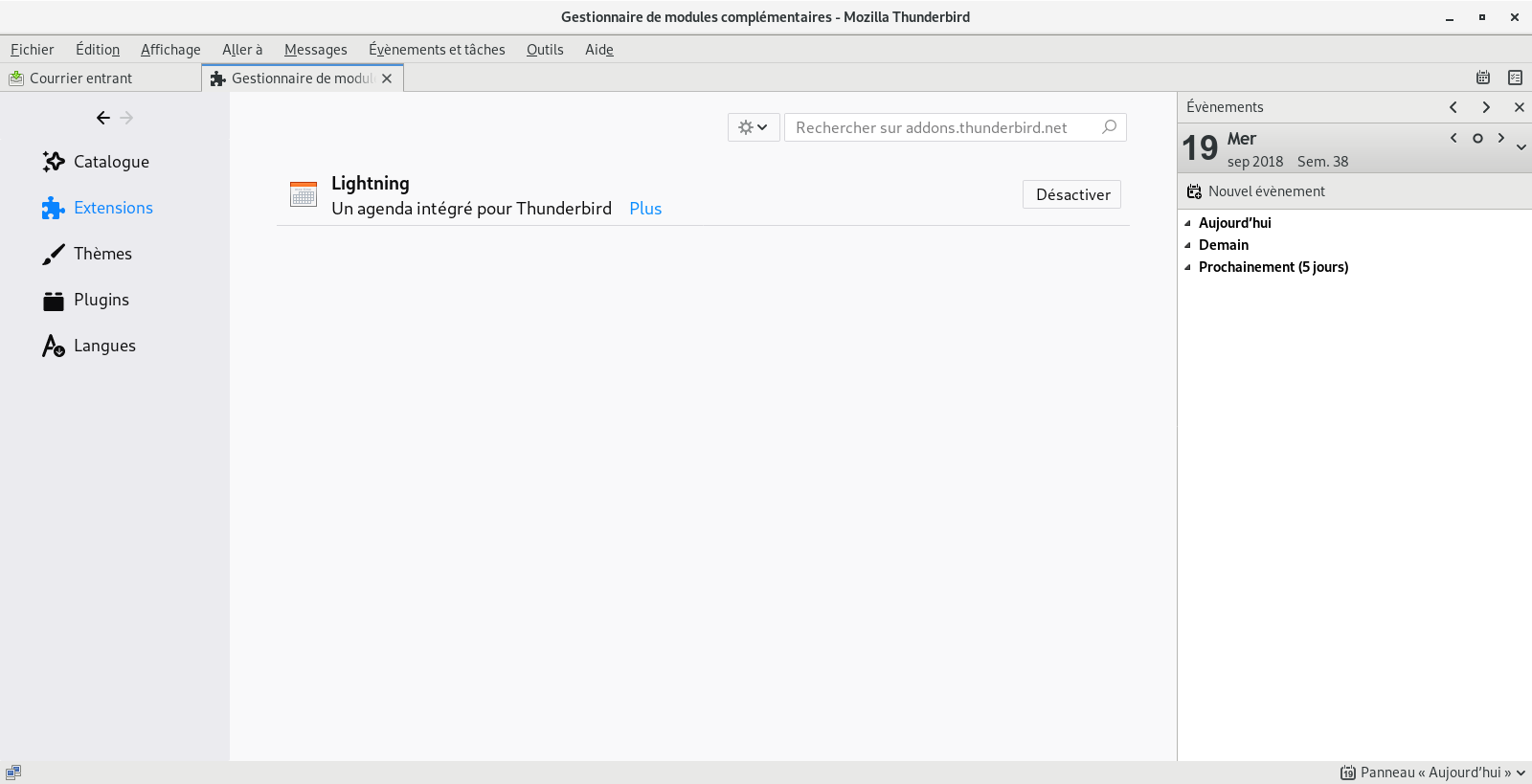The height and width of the screenshot is (784, 1532).
Task: Show previous pane in Évènements header
Action: pos(1453,107)
